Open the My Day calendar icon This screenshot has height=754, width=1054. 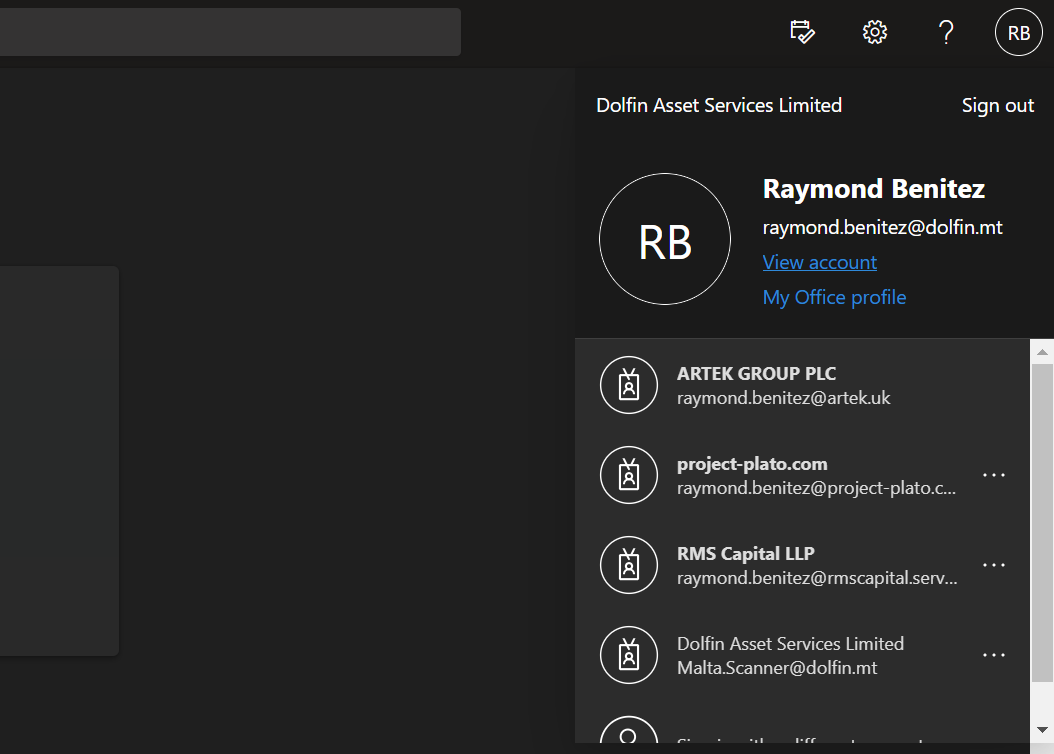[802, 32]
